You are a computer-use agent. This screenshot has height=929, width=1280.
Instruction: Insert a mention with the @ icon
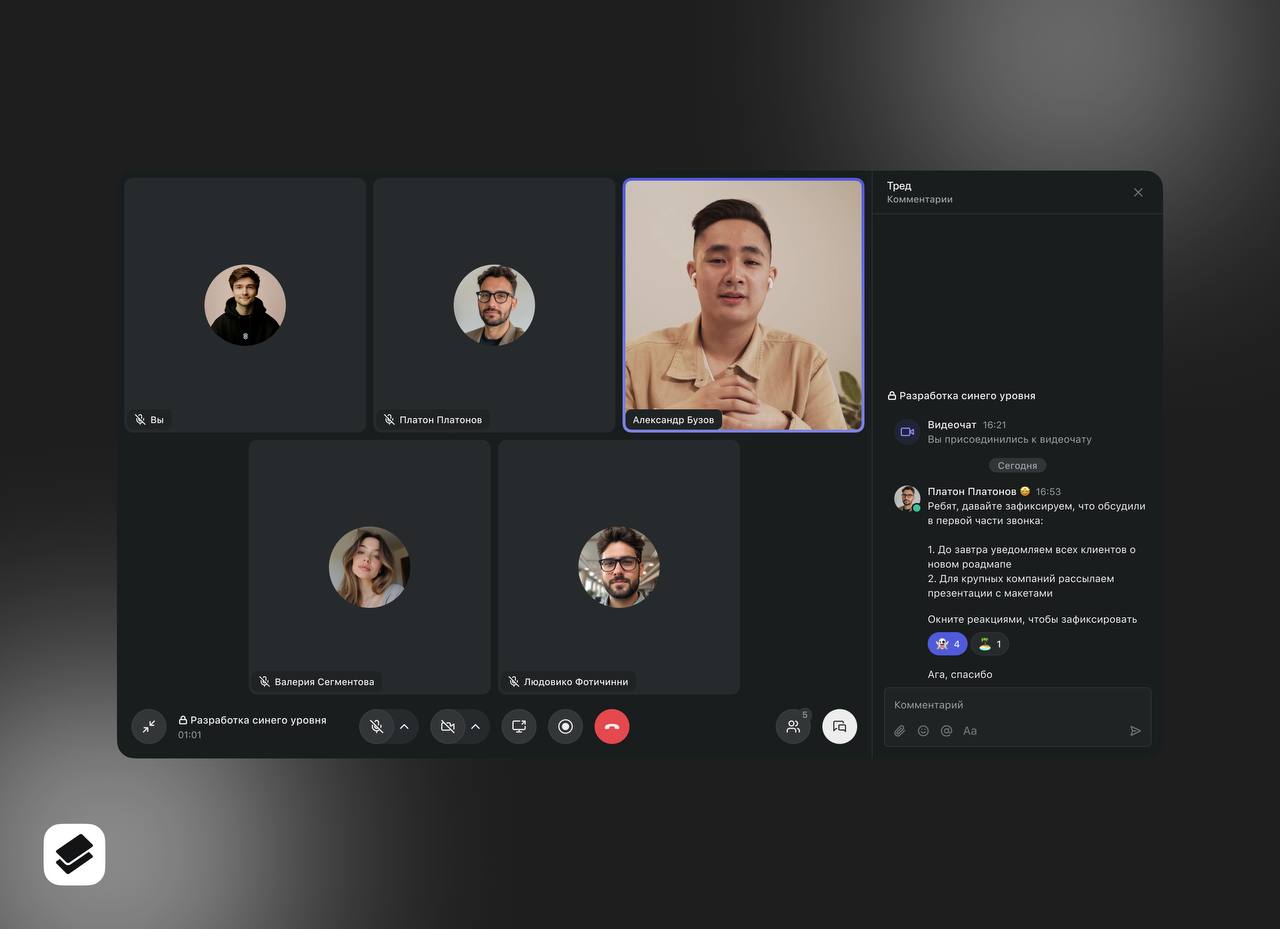946,731
